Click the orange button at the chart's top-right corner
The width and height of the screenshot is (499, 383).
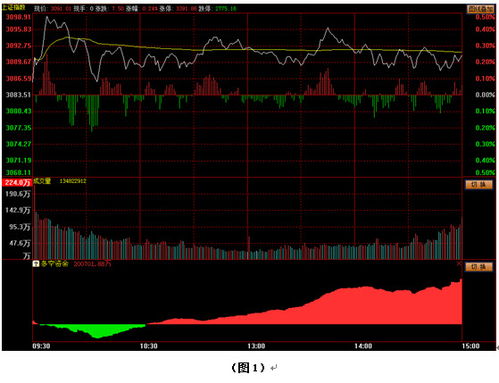click(480, 9)
